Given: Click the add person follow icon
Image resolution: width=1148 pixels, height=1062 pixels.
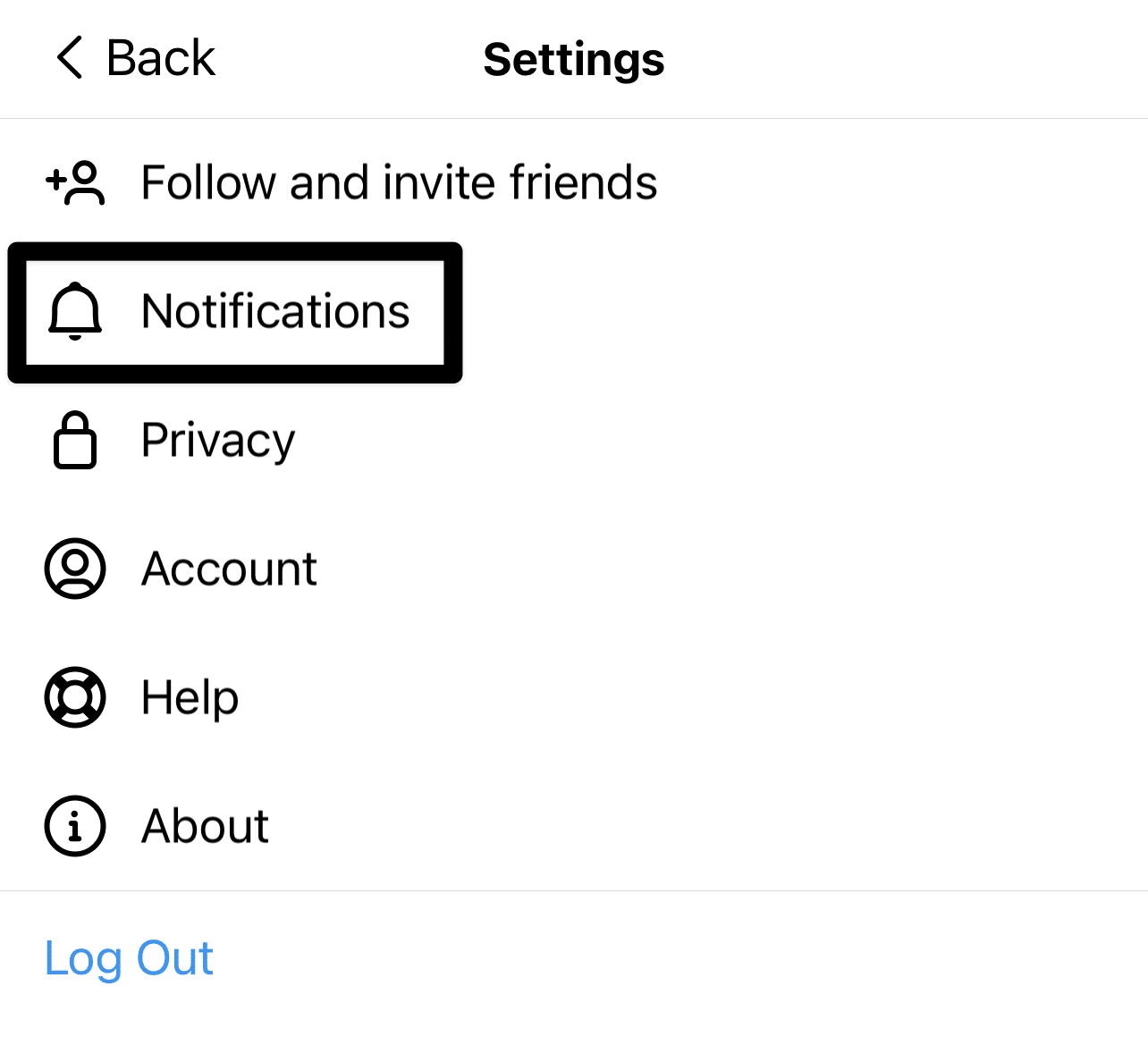Looking at the screenshot, I should pos(75,183).
